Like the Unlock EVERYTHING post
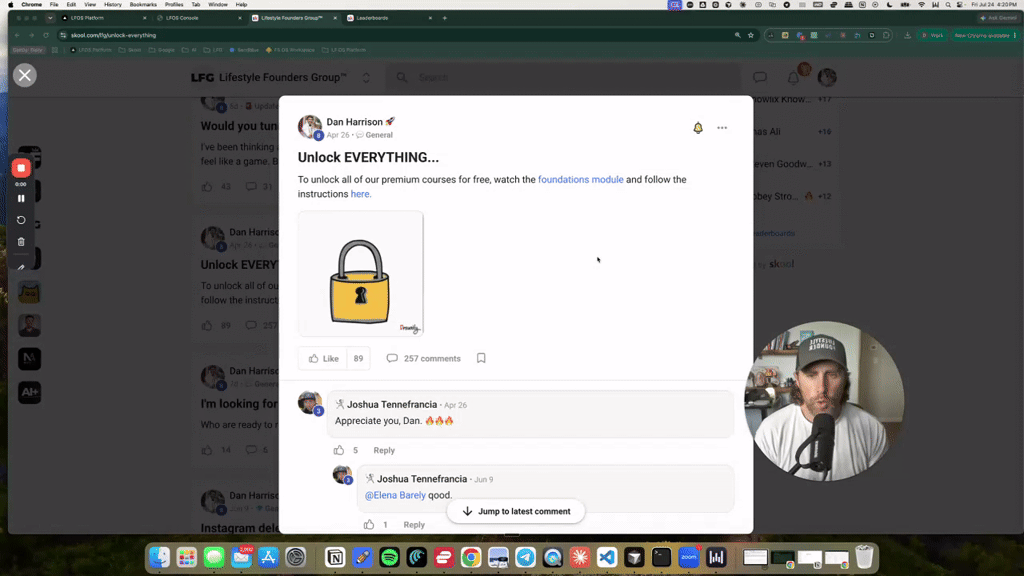This screenshot has width=1024, height=576. pos(323,359)
